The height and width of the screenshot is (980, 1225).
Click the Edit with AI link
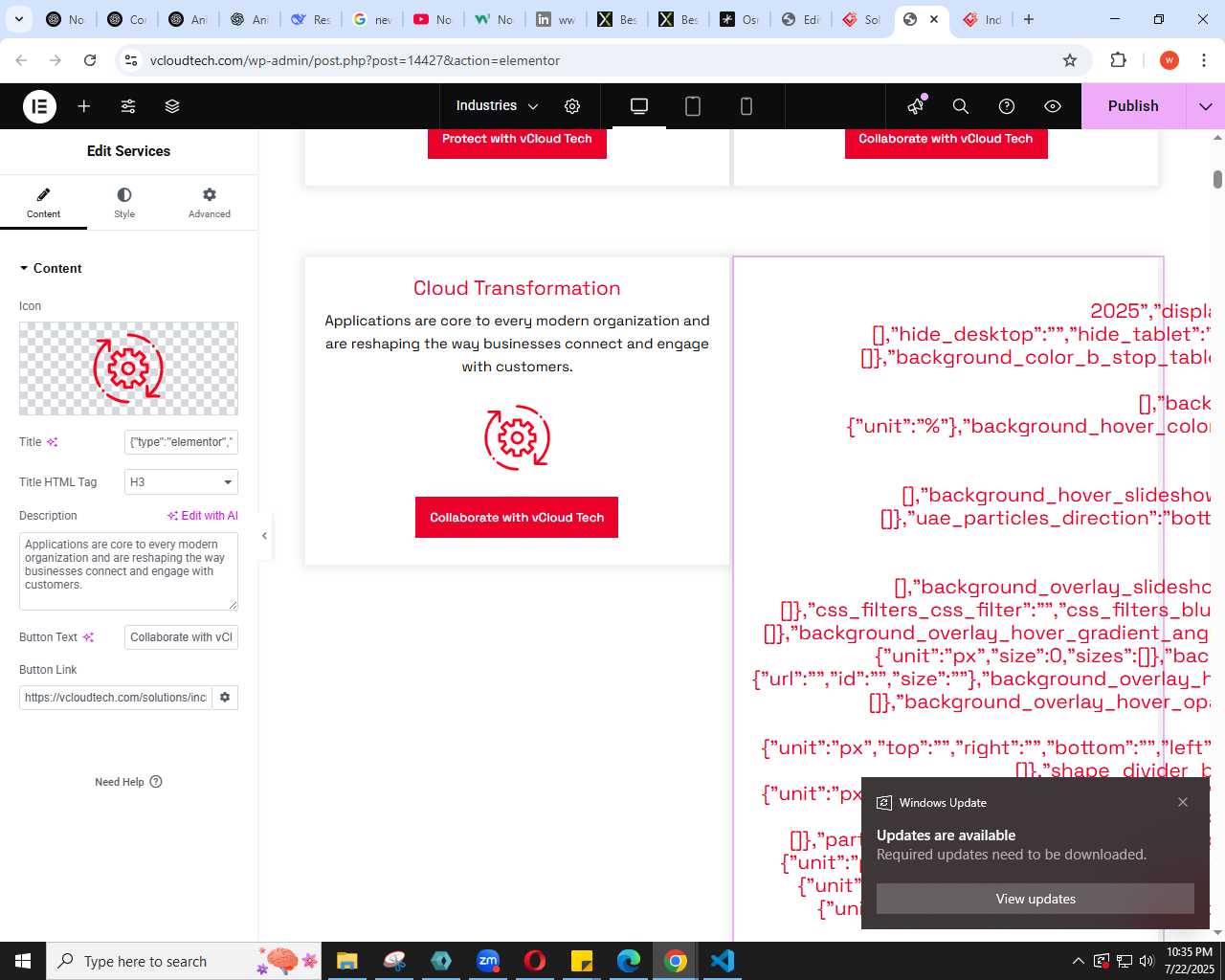(x=203, y=516)
